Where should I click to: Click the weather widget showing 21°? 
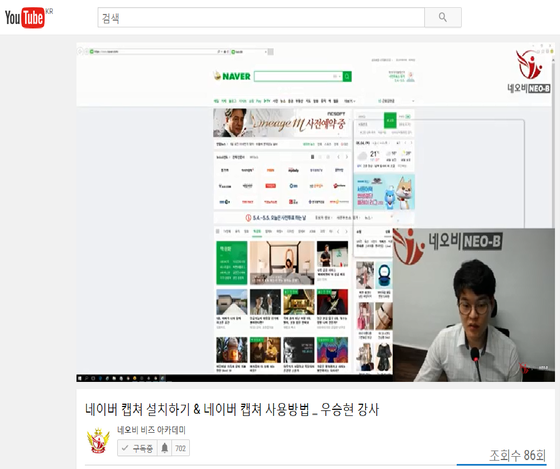384,155
